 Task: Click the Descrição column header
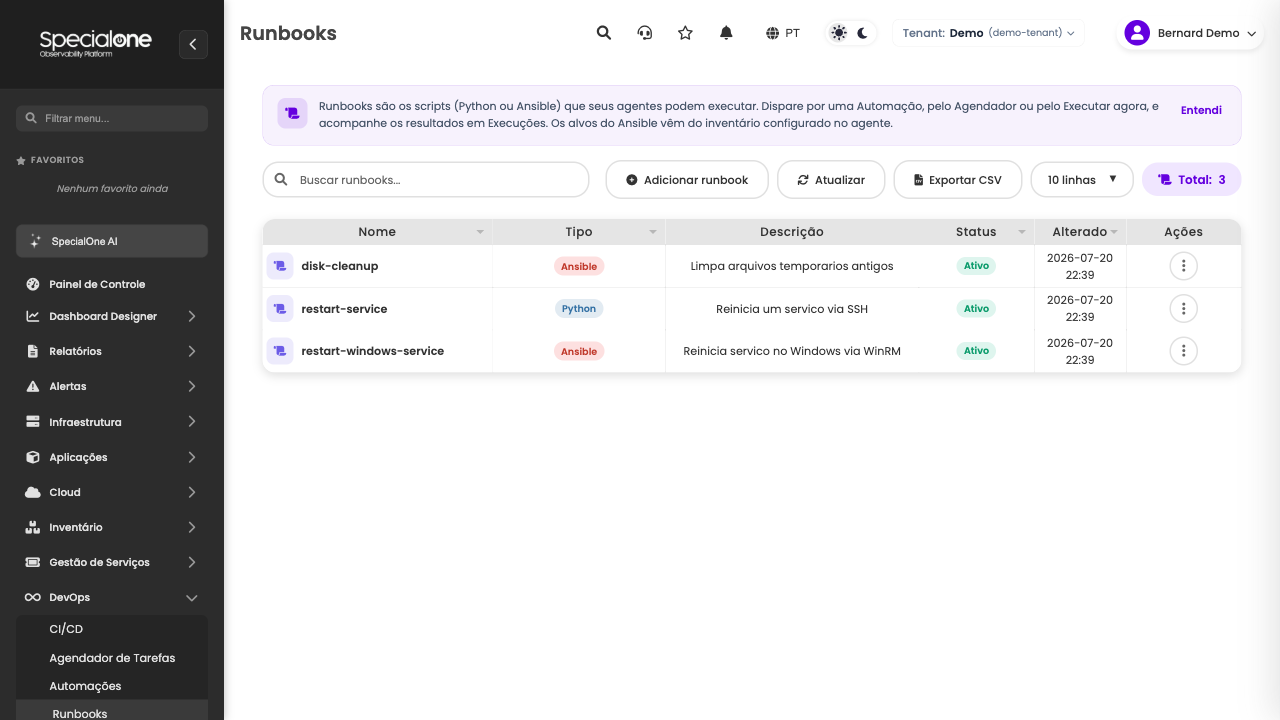(x=792, y=232)
